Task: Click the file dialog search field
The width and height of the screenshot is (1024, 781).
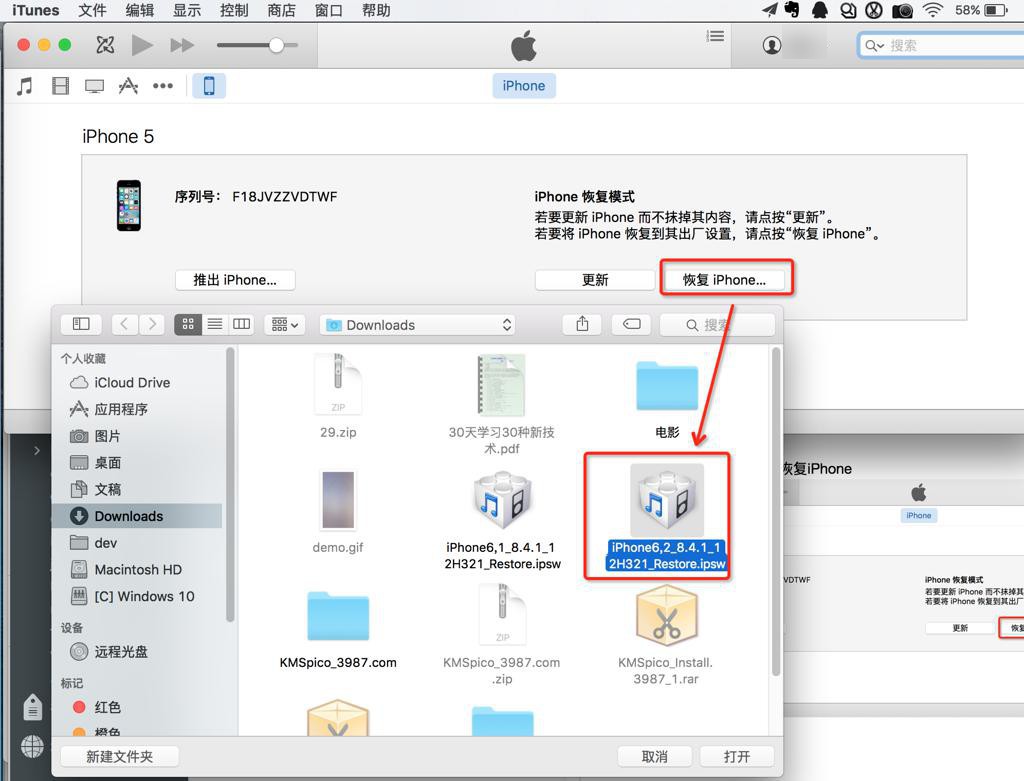Action: [717, 325]
